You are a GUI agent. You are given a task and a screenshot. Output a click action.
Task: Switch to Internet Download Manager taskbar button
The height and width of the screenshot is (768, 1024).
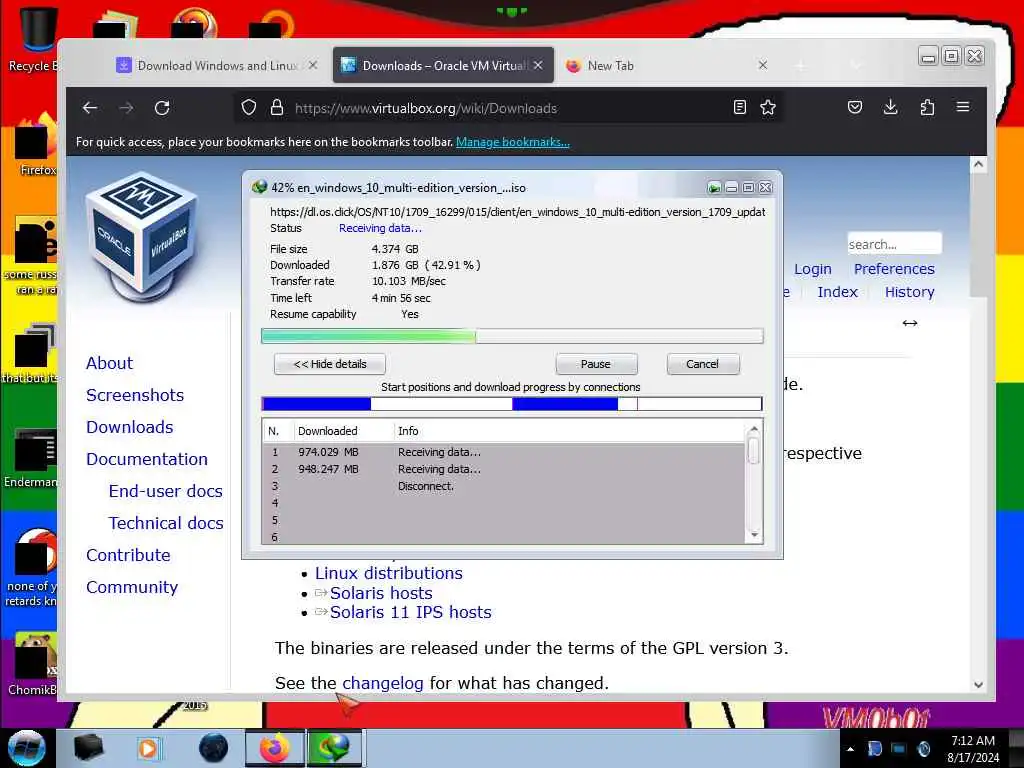tap(334, 748)
